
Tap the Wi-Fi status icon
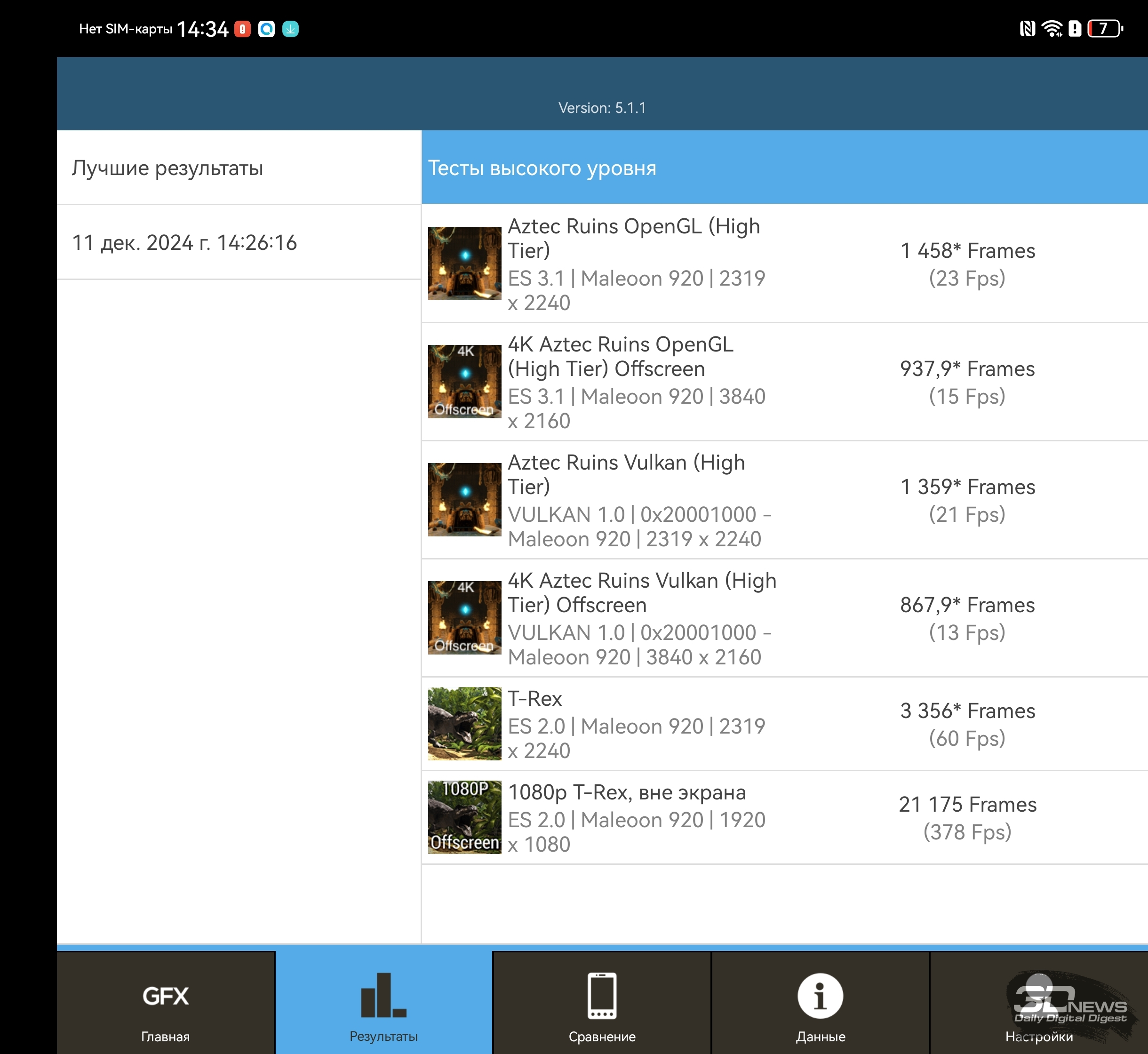pyautogui.click(x=1052, y=29)
